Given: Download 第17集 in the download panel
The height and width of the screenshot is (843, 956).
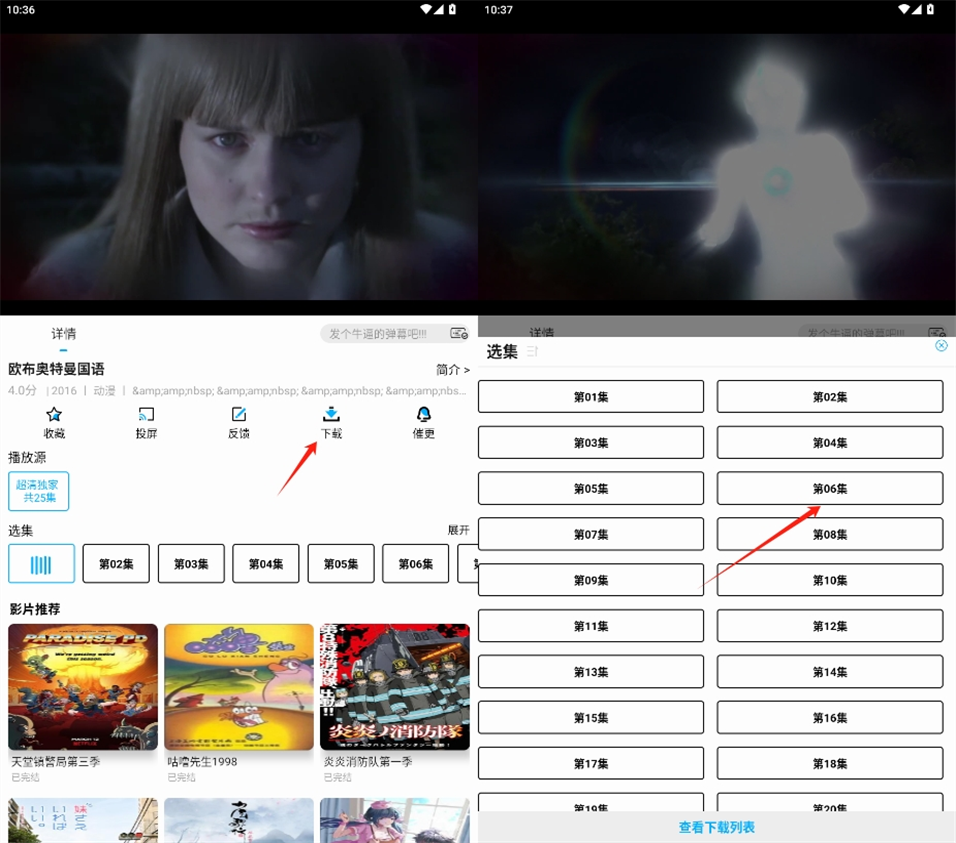Looking at the screenshot, I should click(x=591, y=763).
